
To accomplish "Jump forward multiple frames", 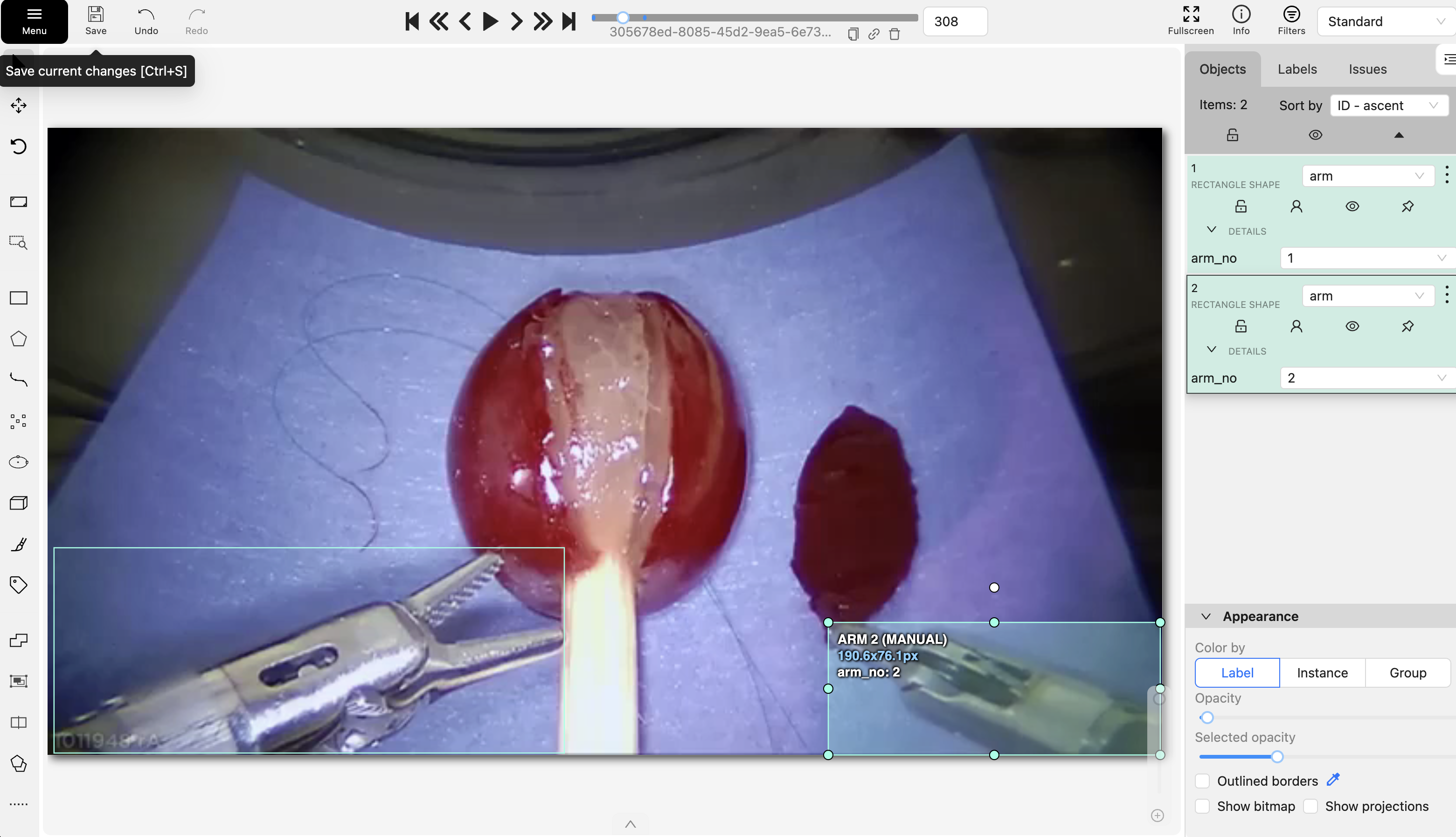I will tap(542, 21).
